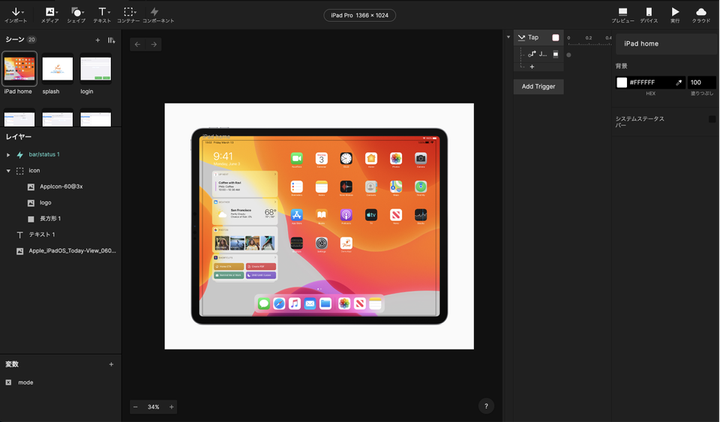The image size is (720, 422).
Task: Collapse the icon container layer
Action: pyautogui.click(x=8, y=171)
